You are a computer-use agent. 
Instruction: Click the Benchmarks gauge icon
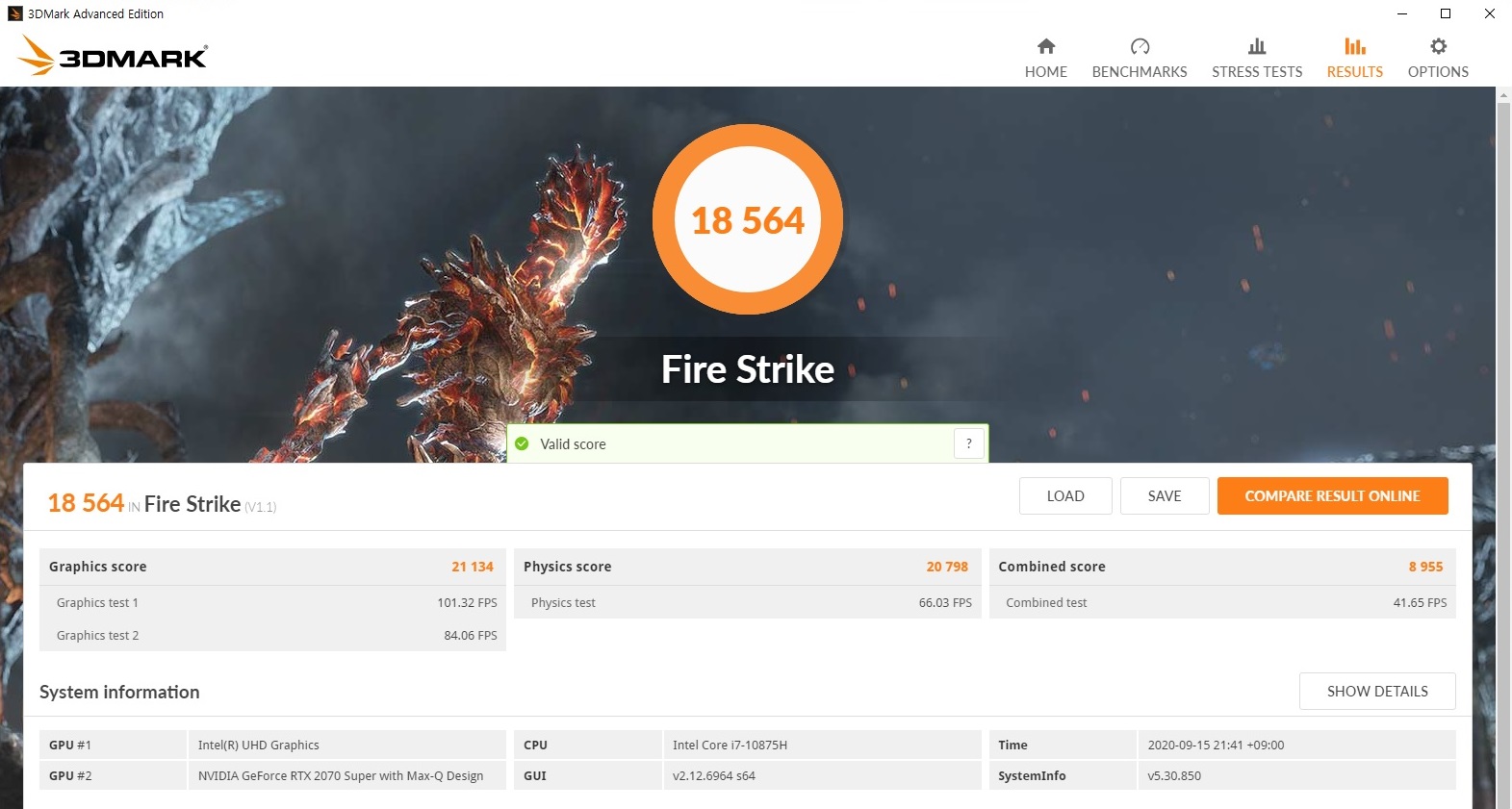coord(1140,46)
